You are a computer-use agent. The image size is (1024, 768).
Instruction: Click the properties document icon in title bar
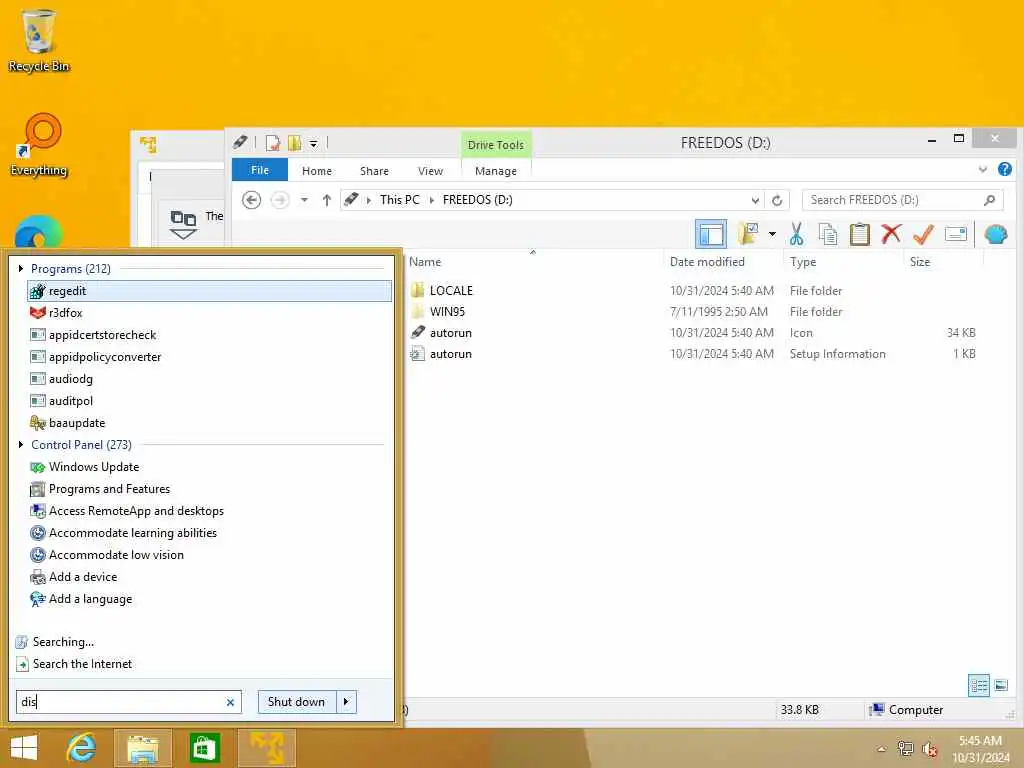273,142
